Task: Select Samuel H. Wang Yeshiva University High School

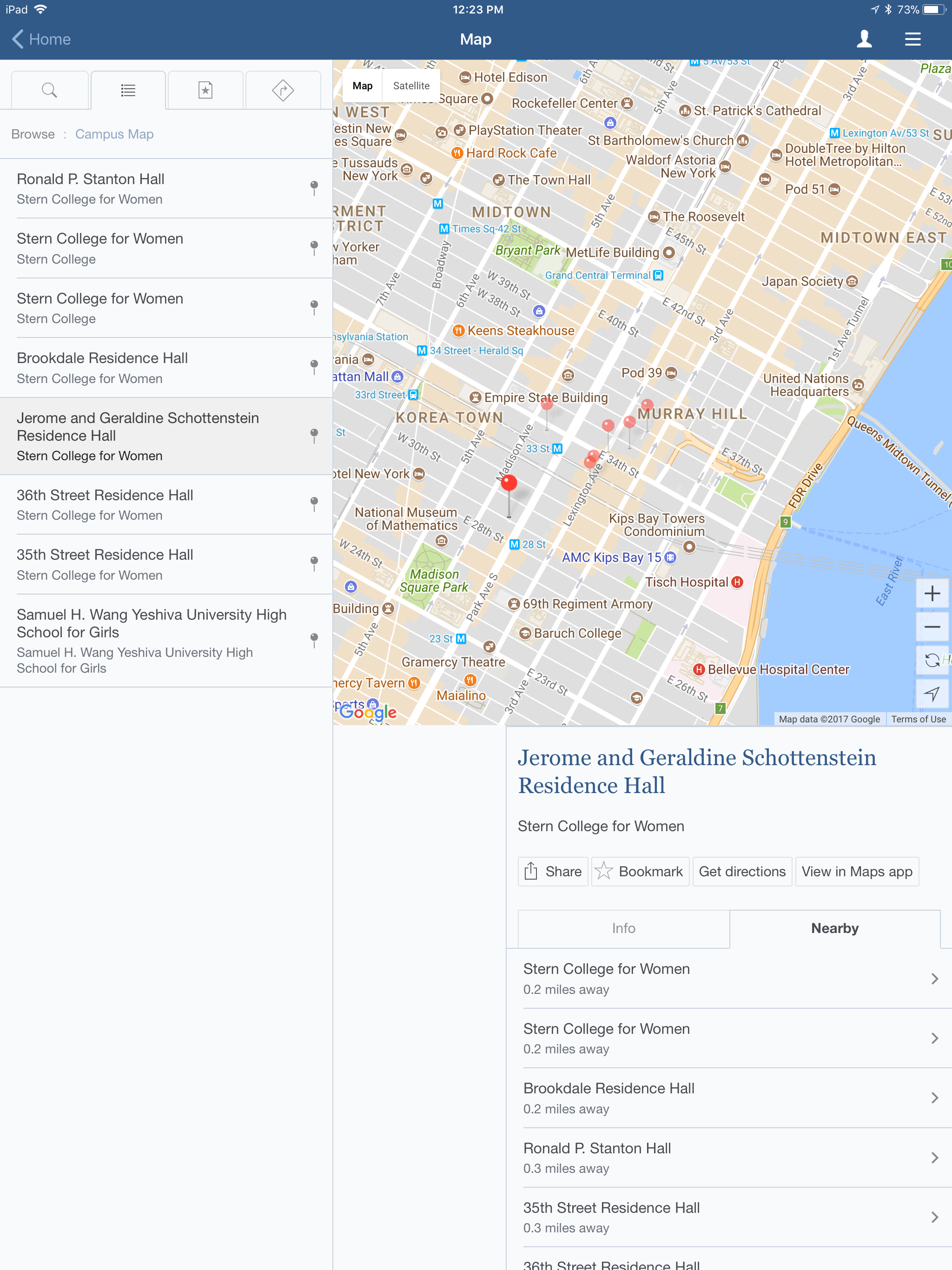Action: pyautogui.click(x=166, y=641)
